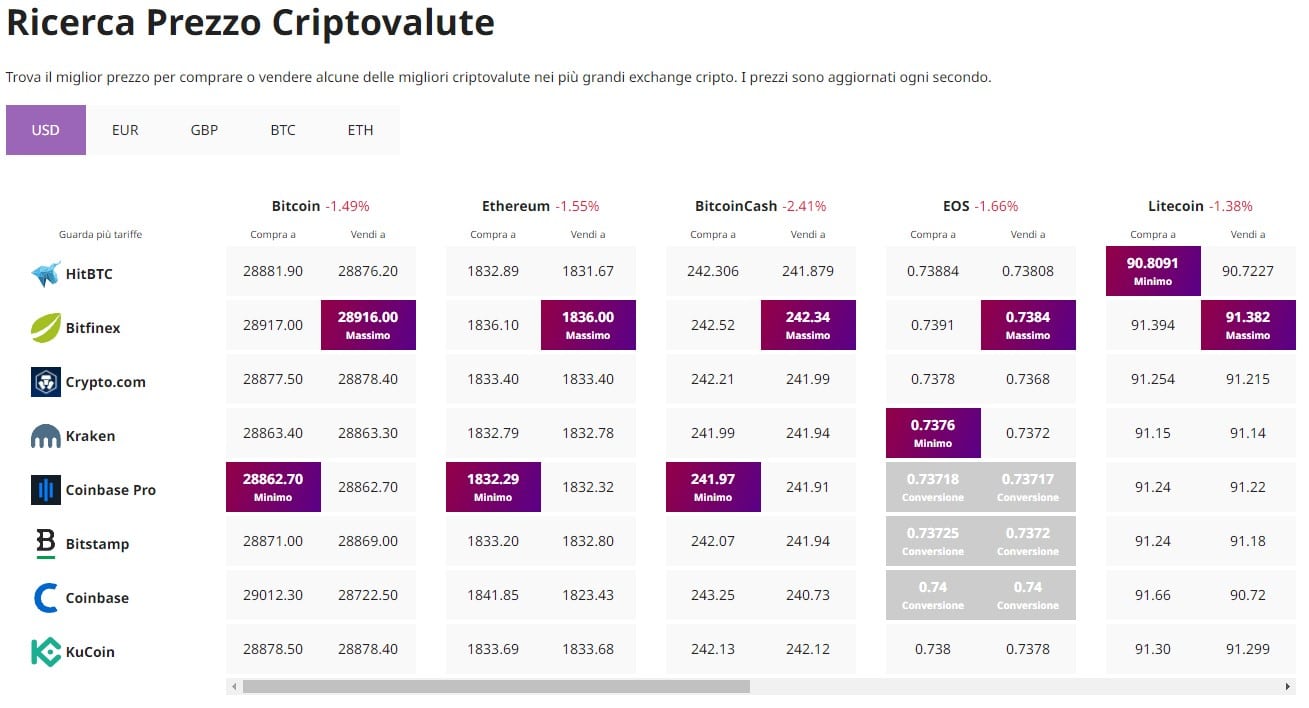Screen dimensions: 1309x708
Task: Click the horizontal scrollbar thumb
Action: click(x=495, y=687)
